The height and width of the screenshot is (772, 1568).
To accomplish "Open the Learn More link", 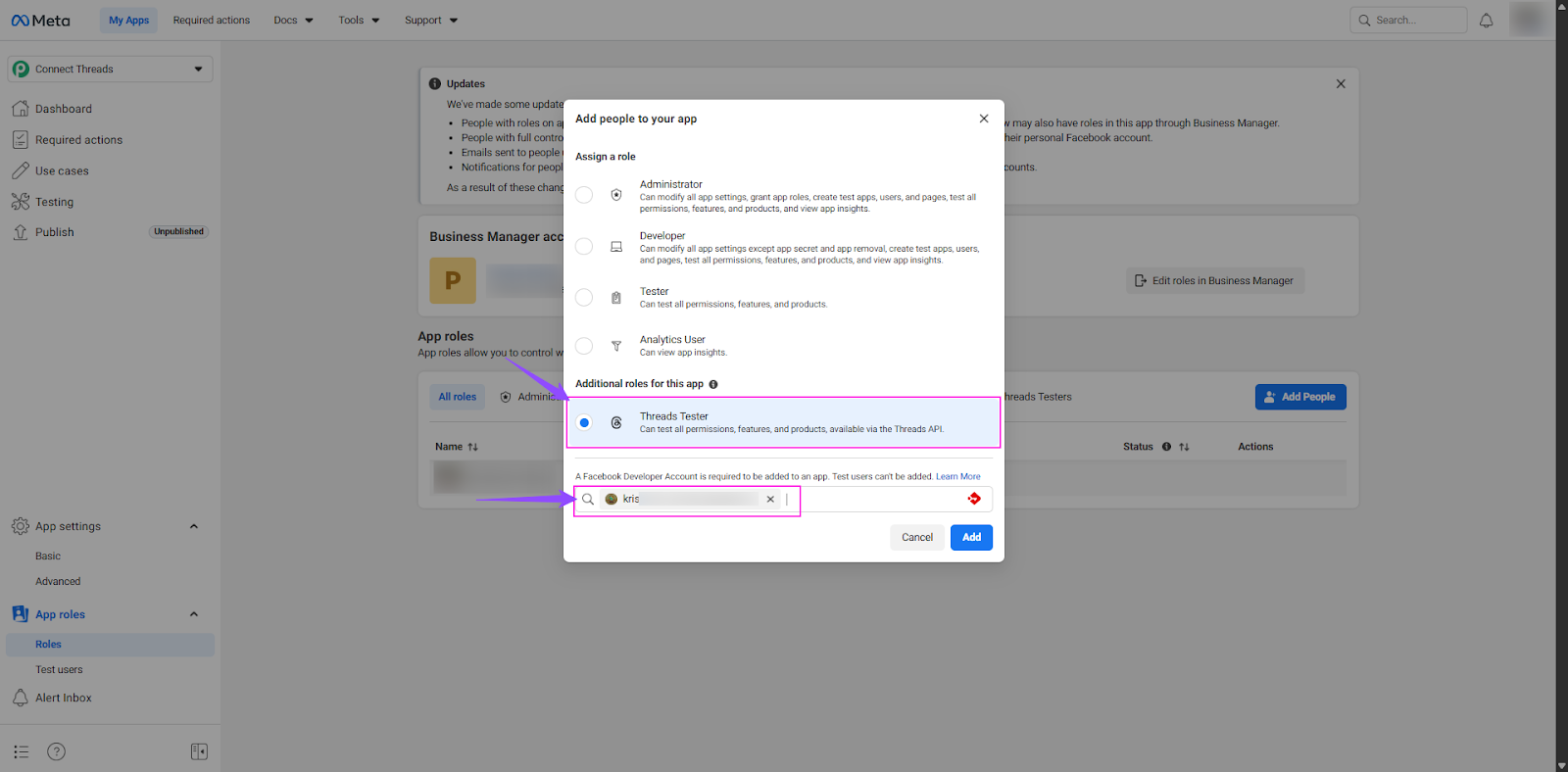I will (957, 477).
